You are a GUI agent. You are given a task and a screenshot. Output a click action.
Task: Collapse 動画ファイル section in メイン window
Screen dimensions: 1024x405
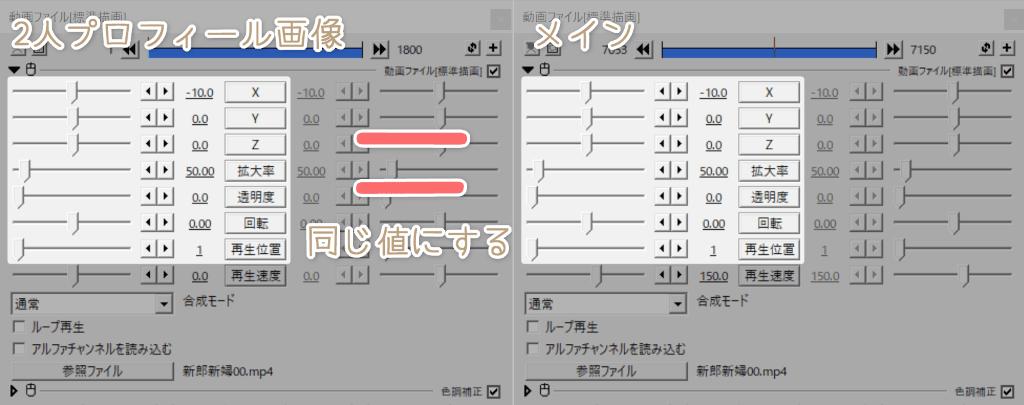[528, 70]
